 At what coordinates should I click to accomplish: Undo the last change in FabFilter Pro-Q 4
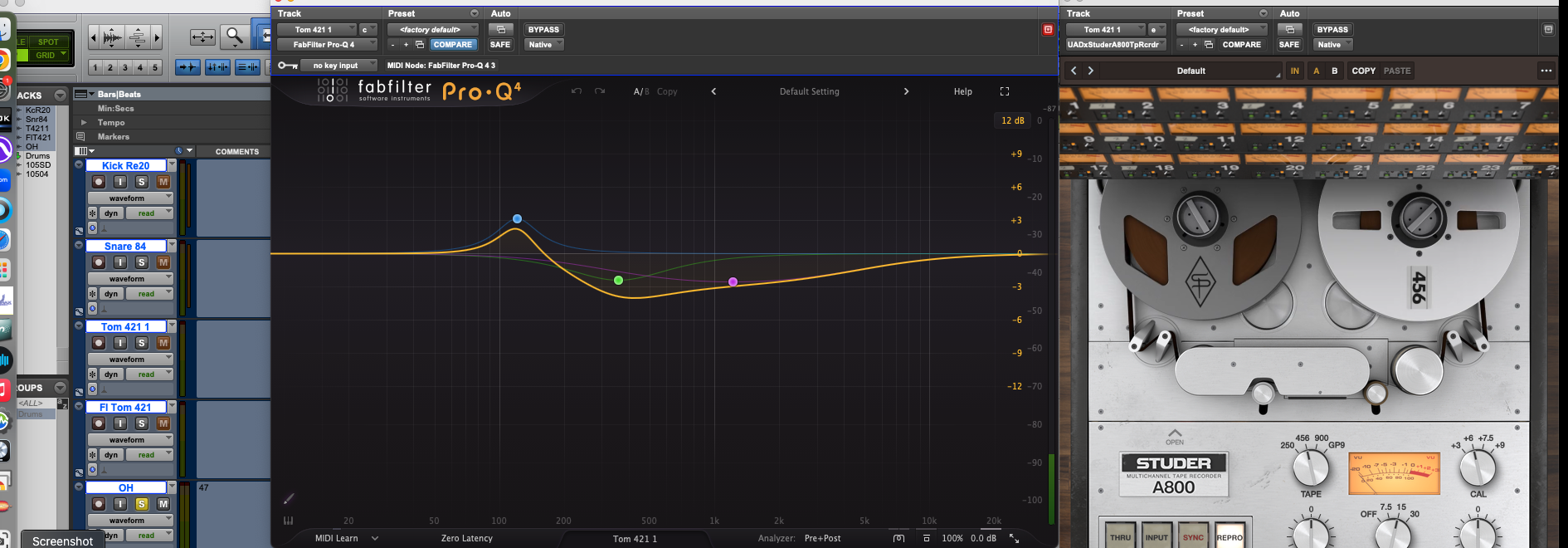[x=577, y=91]
